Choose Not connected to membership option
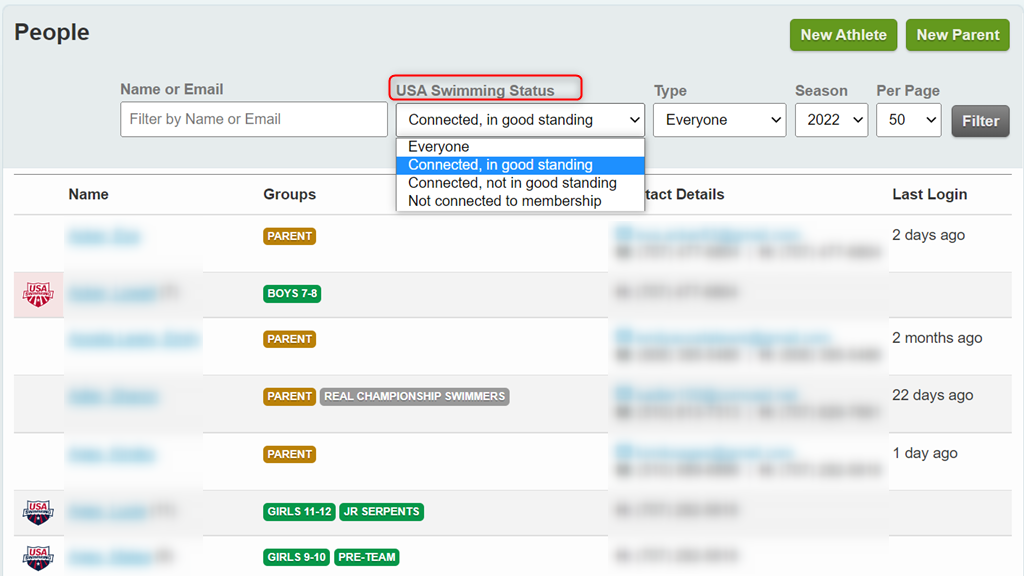This screenshot has width=1024, height=576. 520,201
